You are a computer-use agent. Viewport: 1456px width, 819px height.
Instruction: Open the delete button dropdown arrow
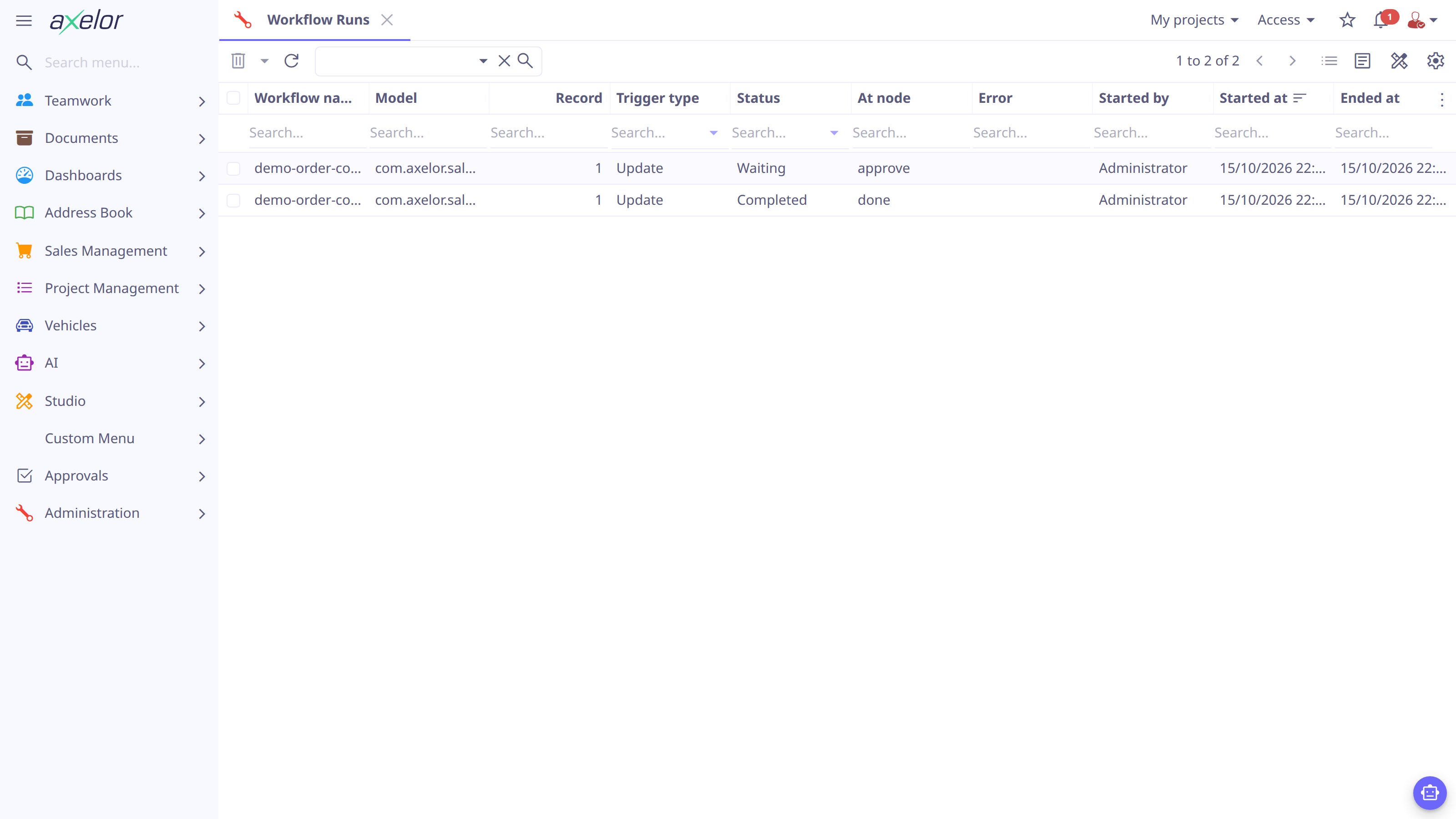point(264,61)
